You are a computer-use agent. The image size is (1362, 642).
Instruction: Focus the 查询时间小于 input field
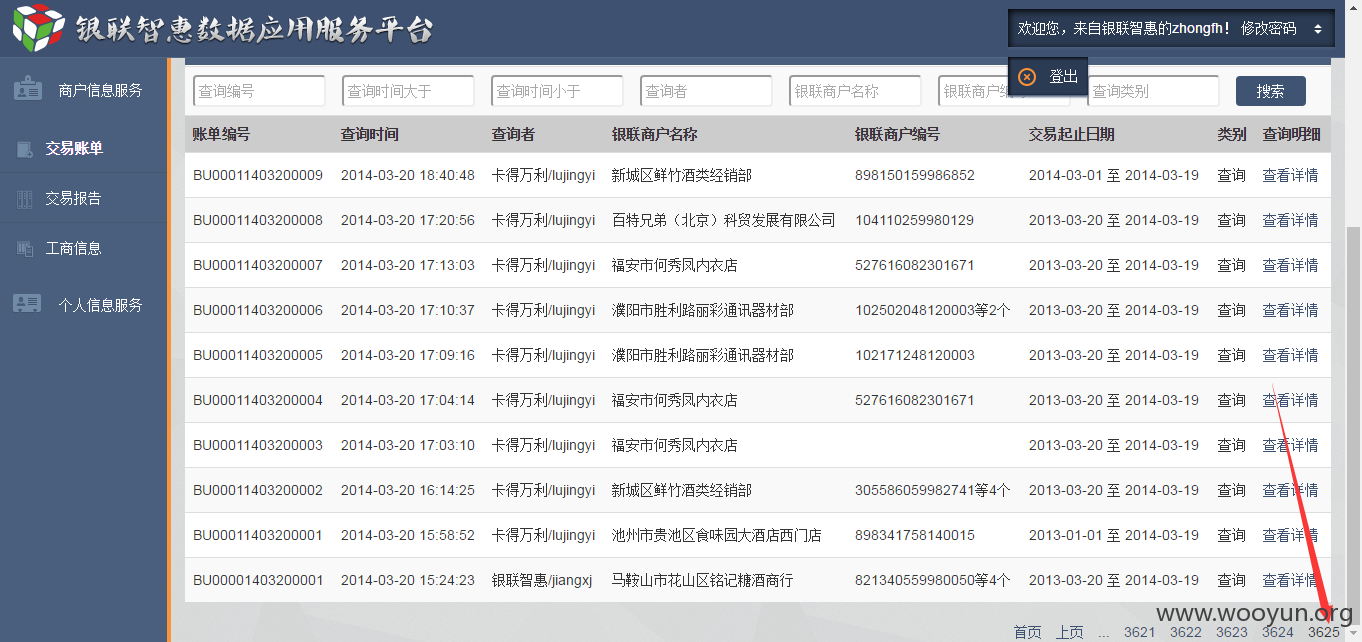(557, 91)
